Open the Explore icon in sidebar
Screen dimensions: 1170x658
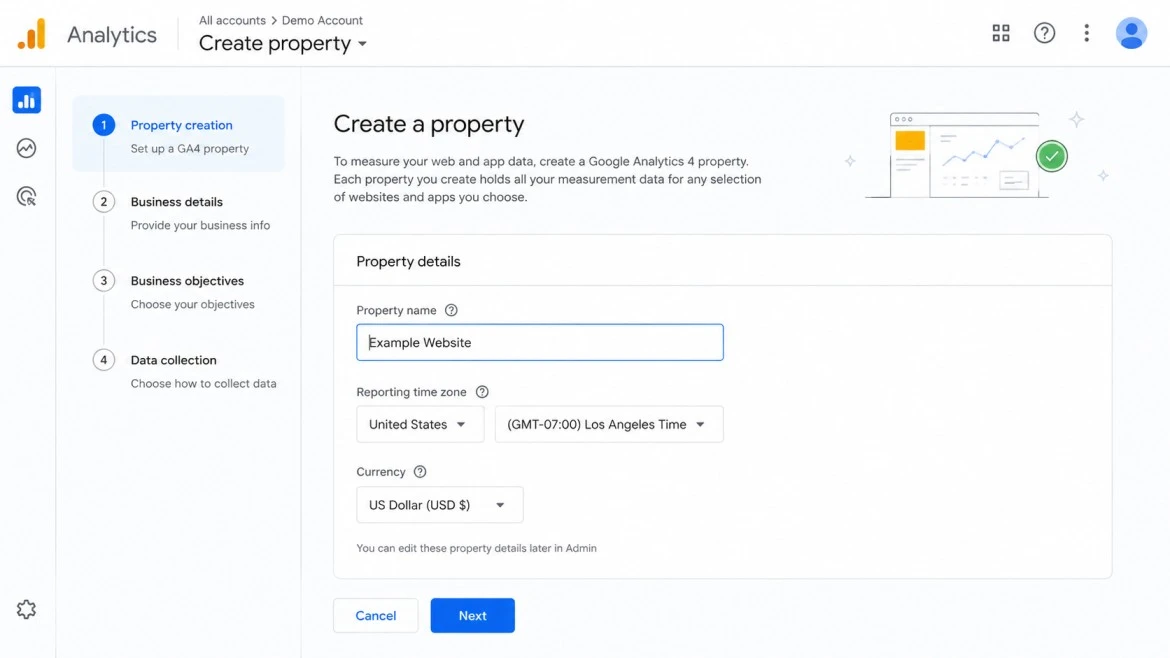click(x=26, y=148)
